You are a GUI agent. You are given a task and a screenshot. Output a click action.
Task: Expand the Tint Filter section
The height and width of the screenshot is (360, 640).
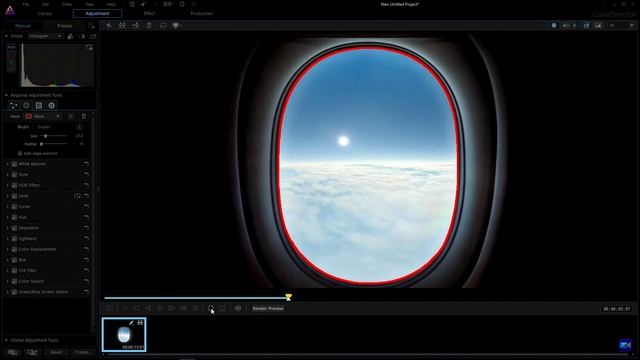tap(8, 270)
